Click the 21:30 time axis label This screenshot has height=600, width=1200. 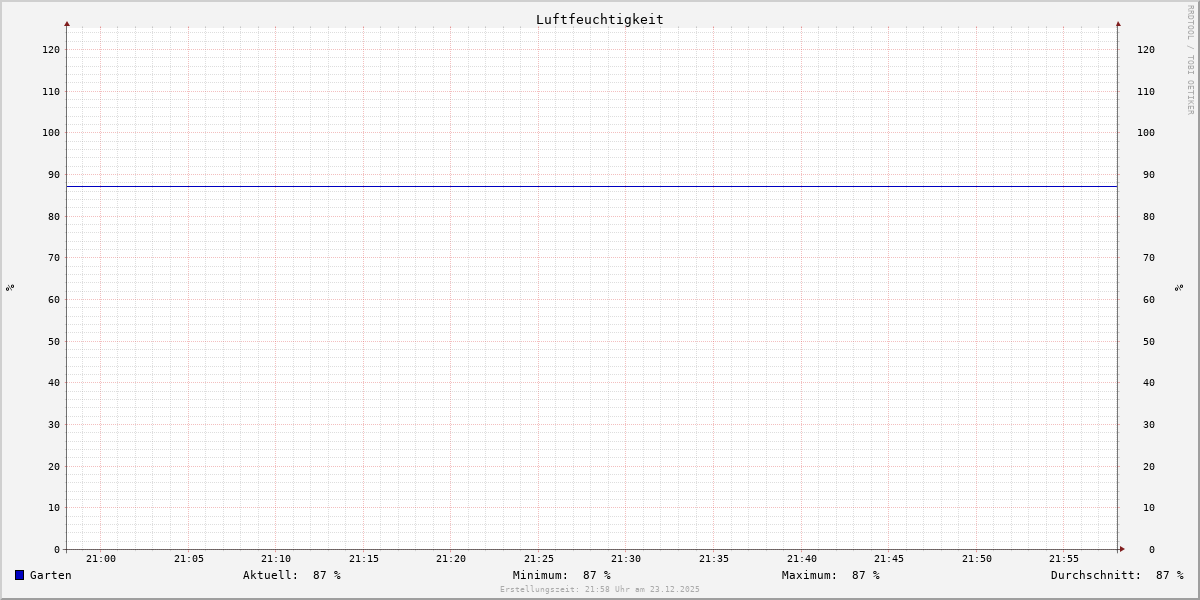pyautogui.click(x=626, y=559)
